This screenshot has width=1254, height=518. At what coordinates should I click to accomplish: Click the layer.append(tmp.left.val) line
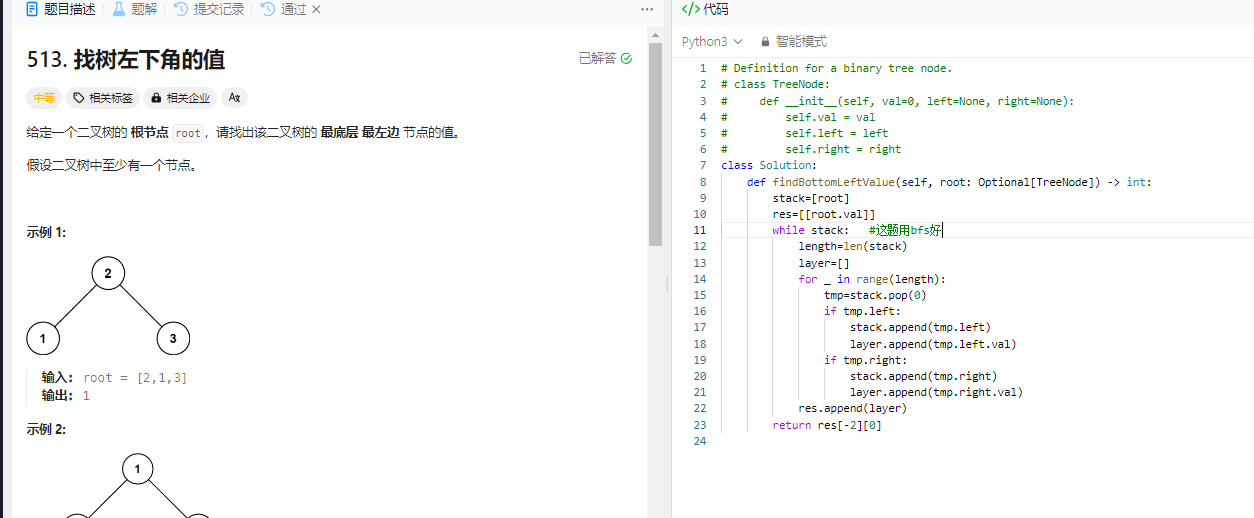[933, 344]
